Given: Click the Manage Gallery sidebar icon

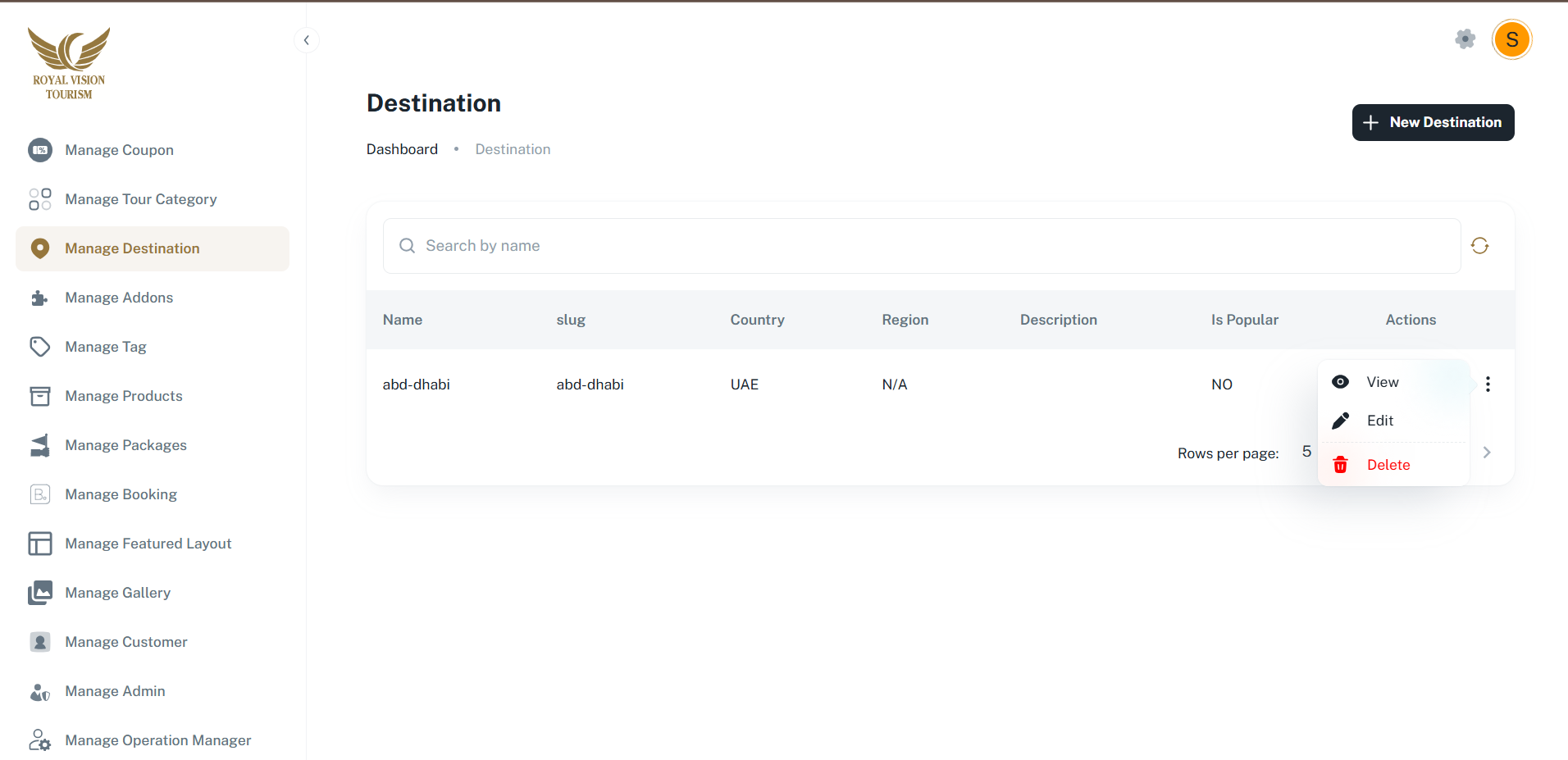Looking at the screenshot, I should [40, 593].
